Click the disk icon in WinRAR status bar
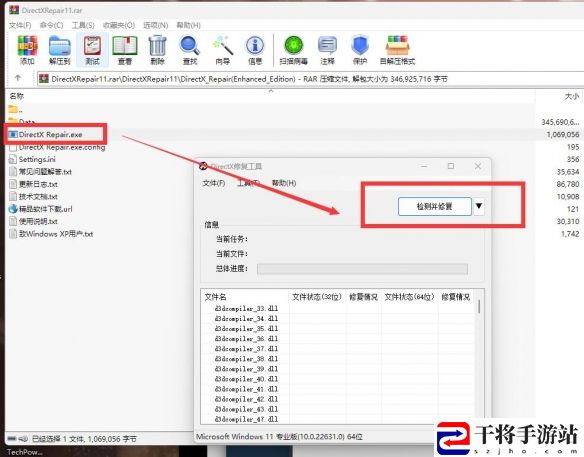 tap(12, 439)
